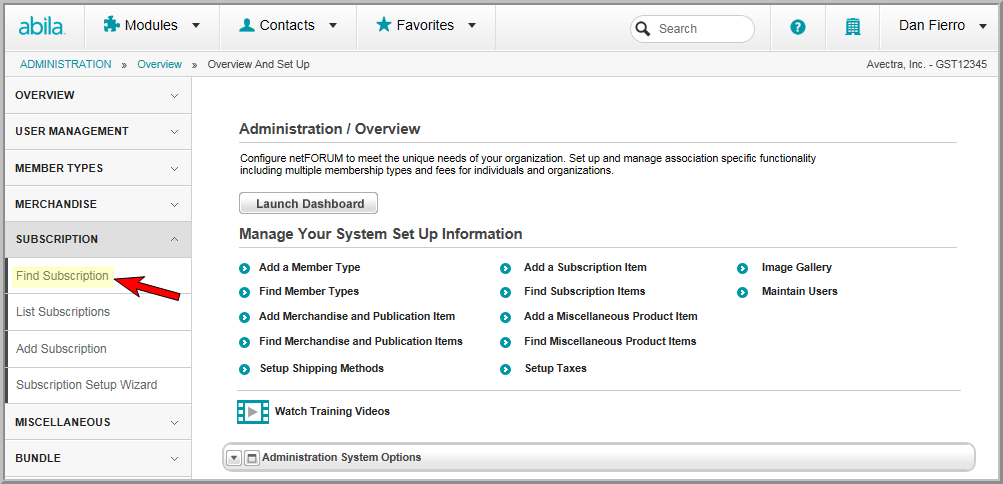Open the Favorites menu

click(426, 26)
